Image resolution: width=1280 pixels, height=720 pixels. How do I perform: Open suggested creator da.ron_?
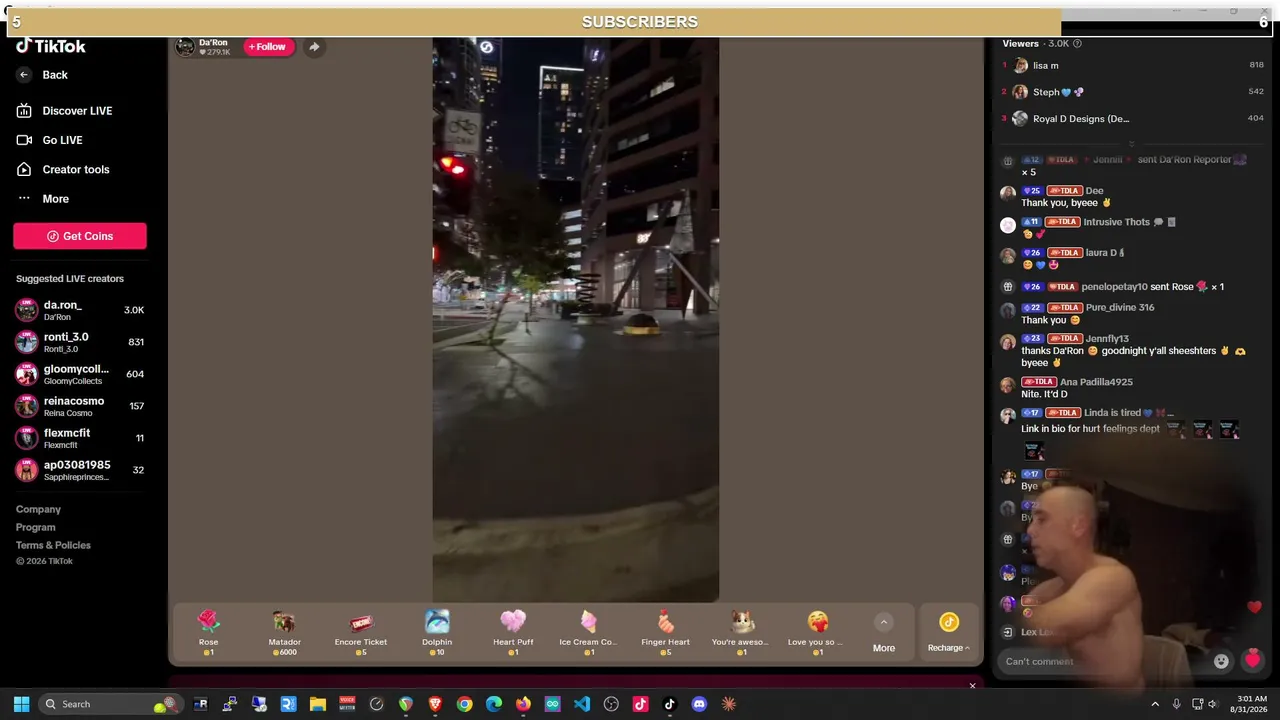pos(80,310)
